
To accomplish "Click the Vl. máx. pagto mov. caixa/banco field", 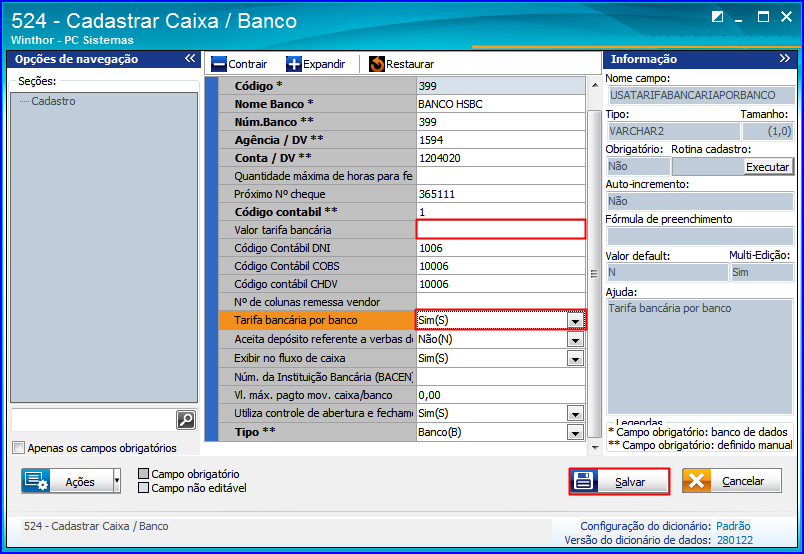I will (500, 395).
